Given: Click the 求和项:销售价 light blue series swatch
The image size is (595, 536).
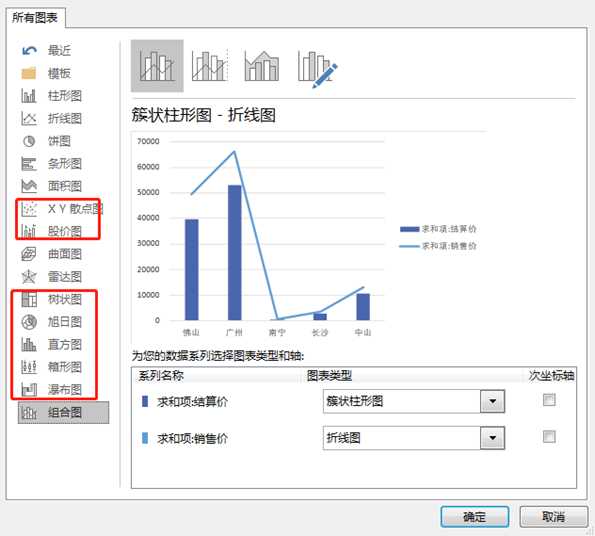Looking at the screenshot, I should 145,438.
